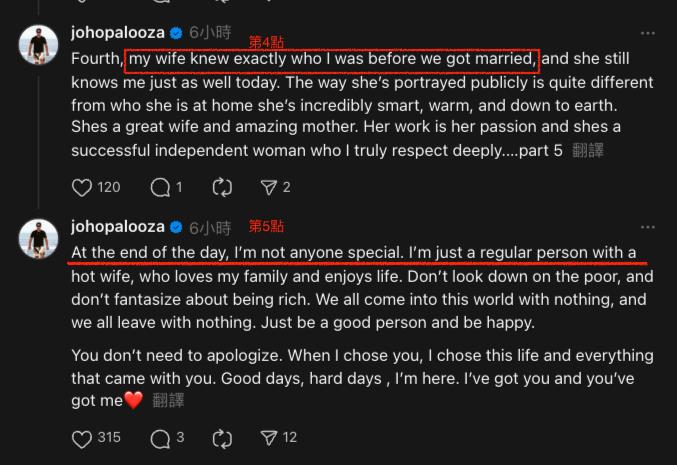Like the first post with 120 likes

pyautogui.click(x=83, y=187)
